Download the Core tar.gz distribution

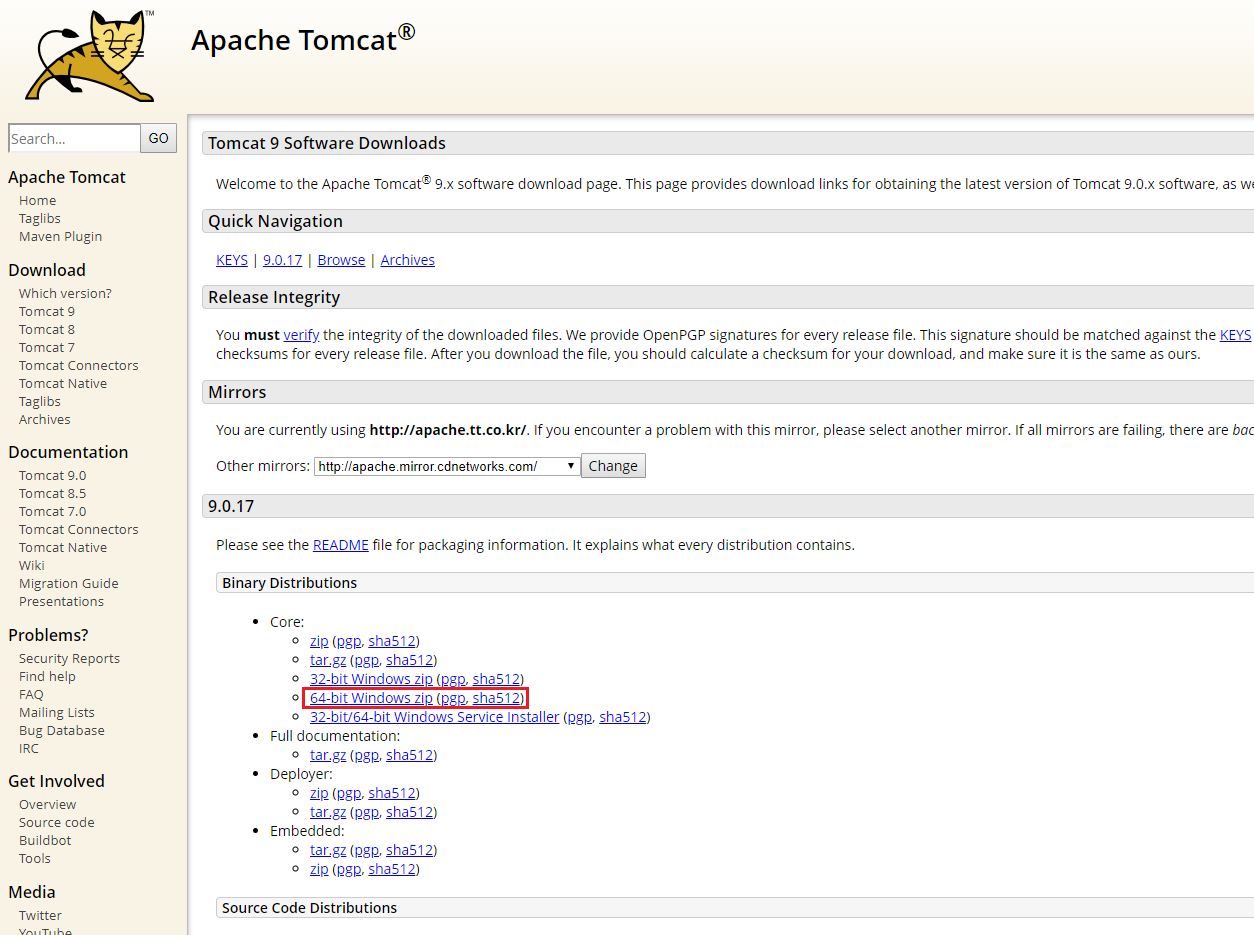tap(328, 660)
